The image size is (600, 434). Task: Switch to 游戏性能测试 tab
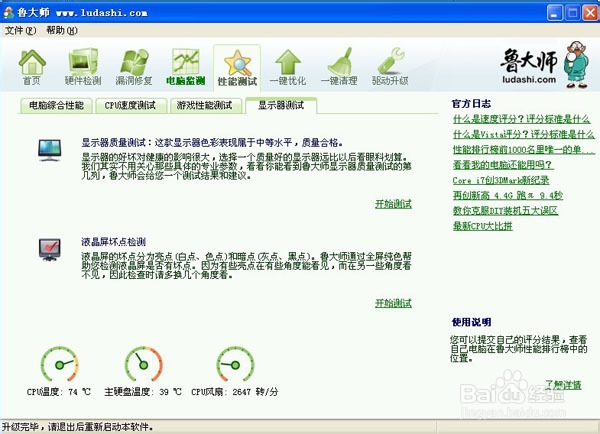click(205, 106)
